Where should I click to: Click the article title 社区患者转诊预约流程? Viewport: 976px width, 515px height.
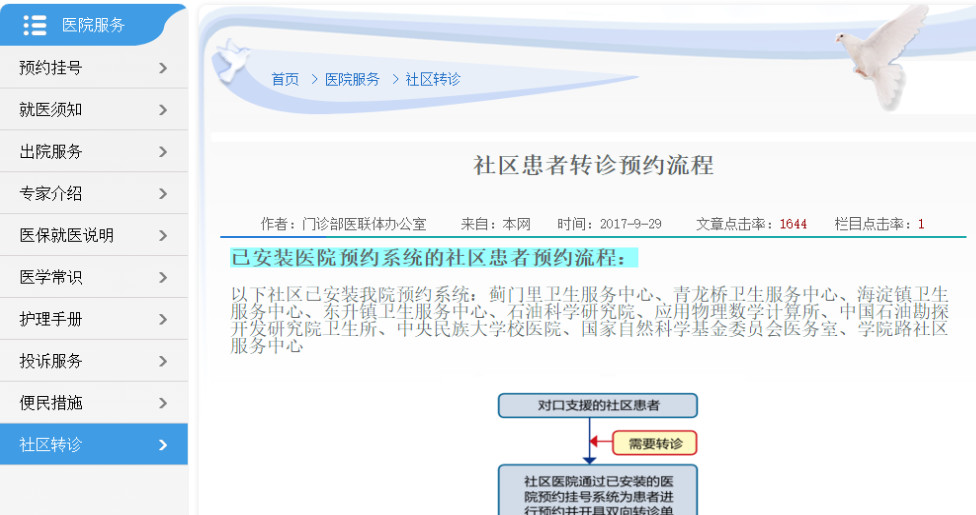(x=593, y=165)
